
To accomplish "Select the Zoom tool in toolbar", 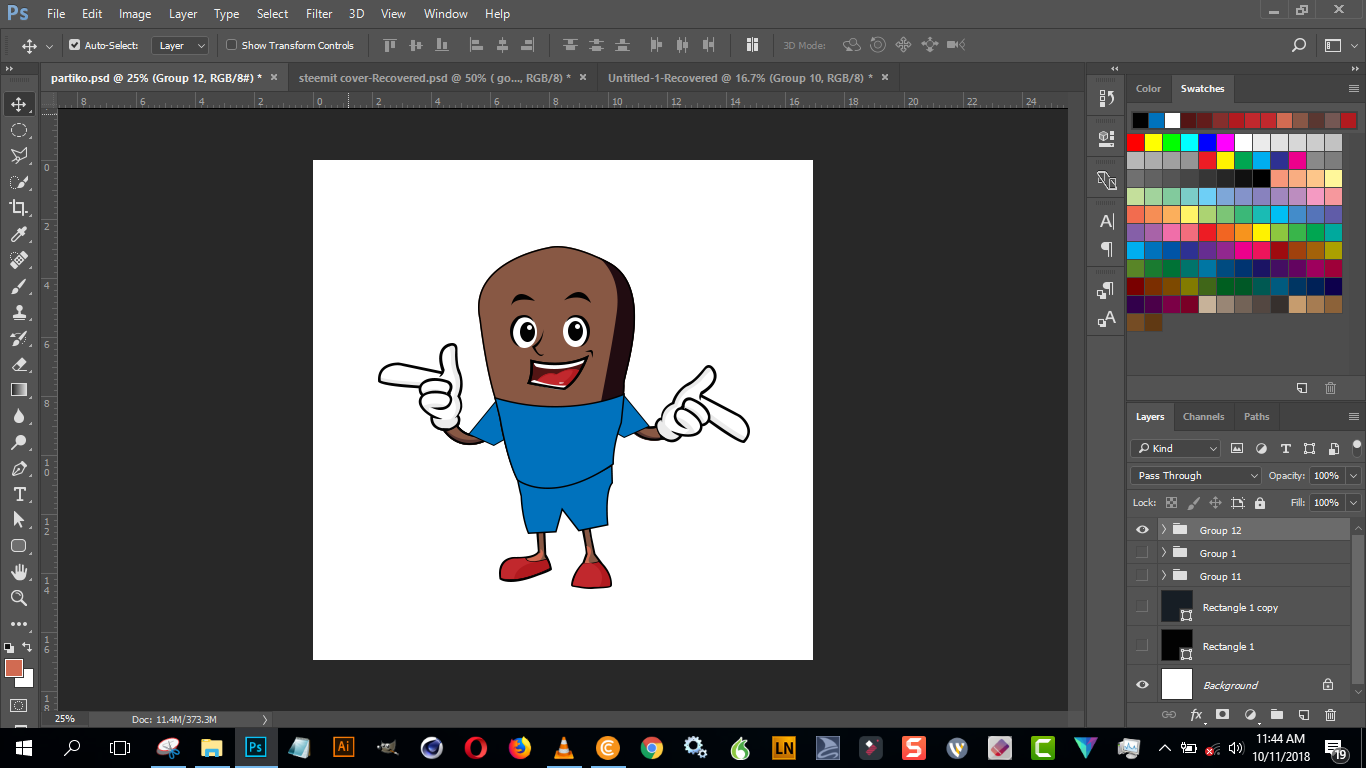I will 19,598.
